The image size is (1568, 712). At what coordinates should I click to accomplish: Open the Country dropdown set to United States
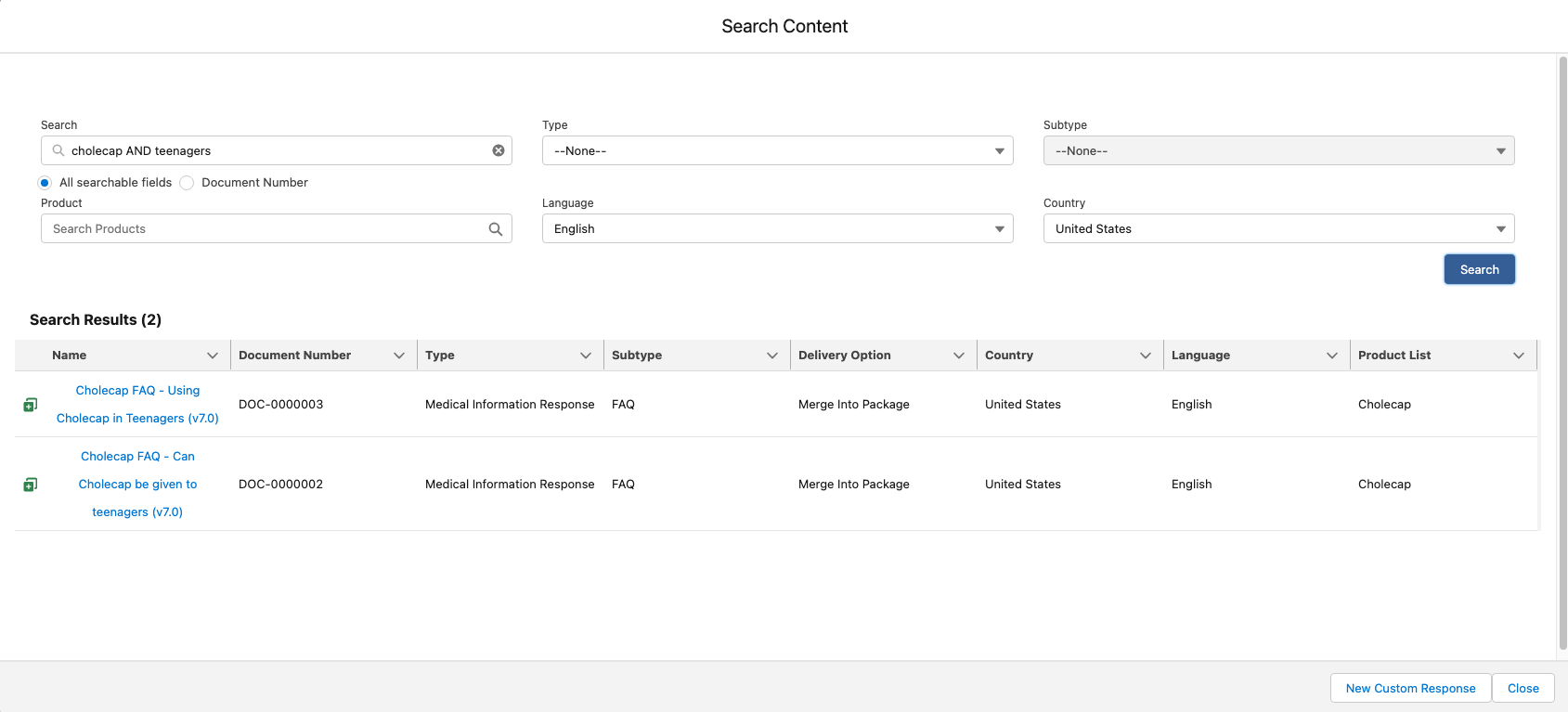pyautogui.click(x=1278, y=229)
